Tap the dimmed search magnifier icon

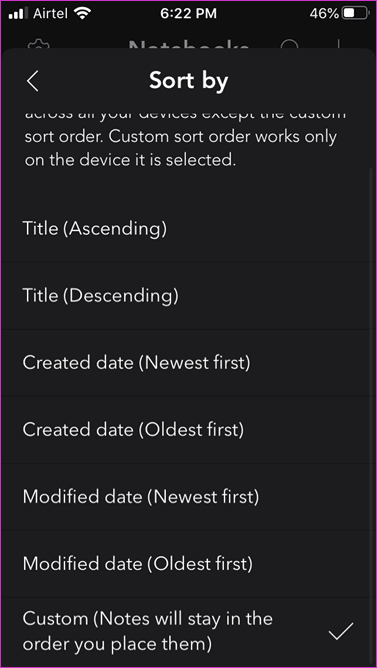(x=290, y=45)
